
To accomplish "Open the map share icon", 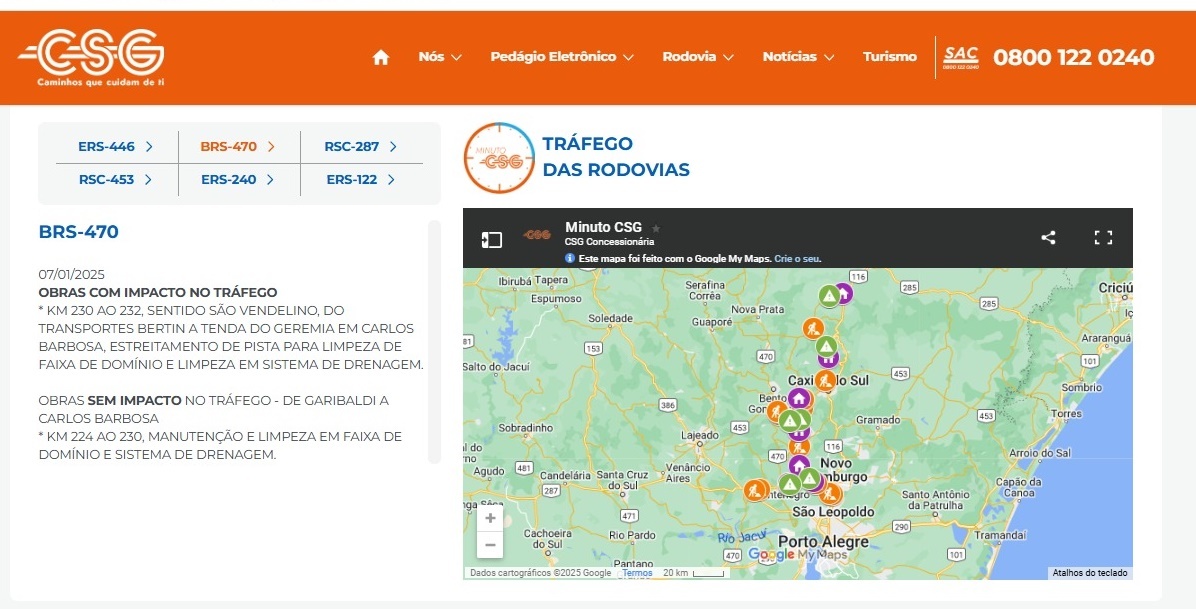I will [1048, 238].
